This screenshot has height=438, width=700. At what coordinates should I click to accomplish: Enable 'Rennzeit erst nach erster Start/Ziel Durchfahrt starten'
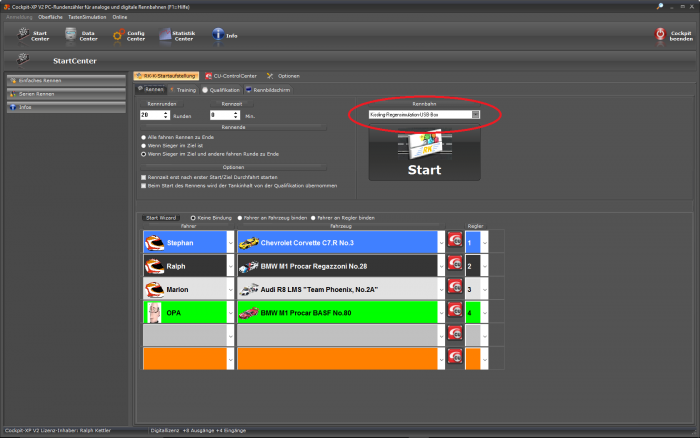[x=145, y=177]
